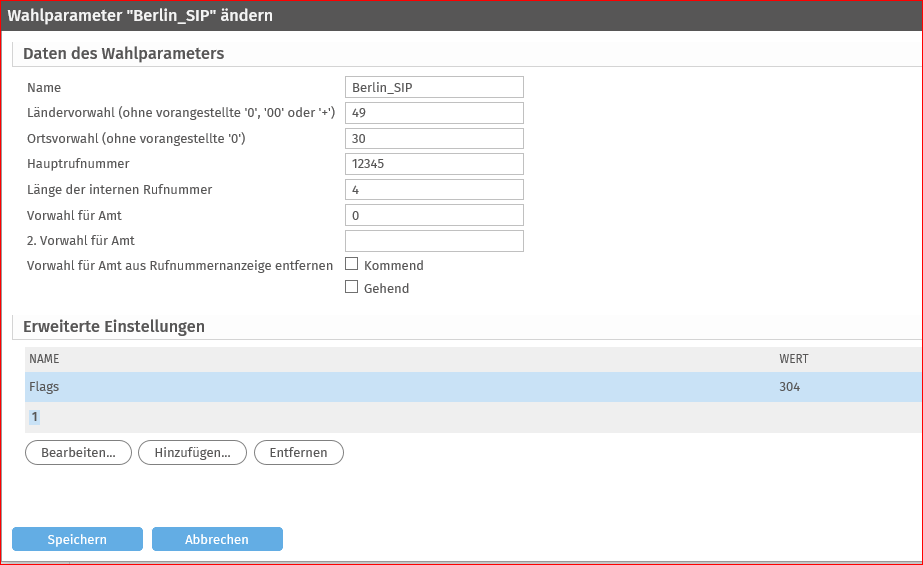Focus the empty 2. Vorwahl für Amt field
The image size is (923, 565).
click(434, 241)
